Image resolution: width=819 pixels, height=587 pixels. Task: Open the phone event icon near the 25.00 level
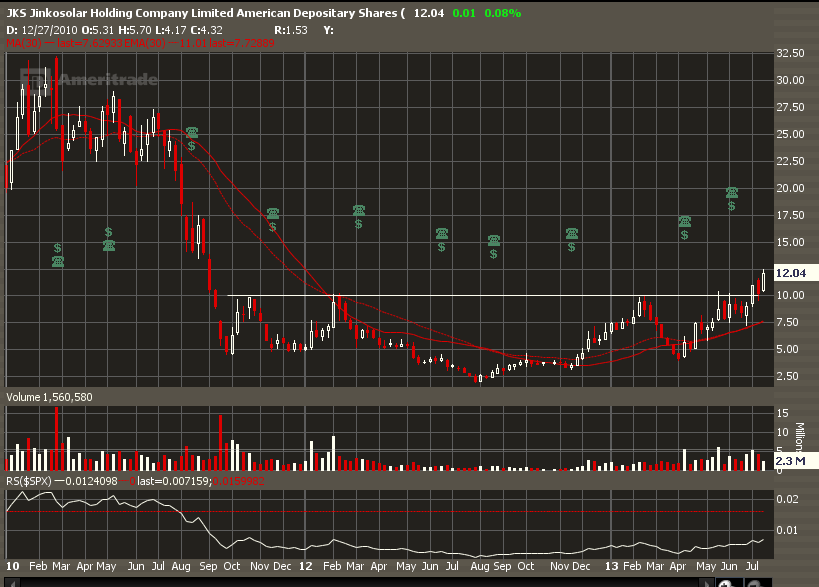[x=192, y=132]
